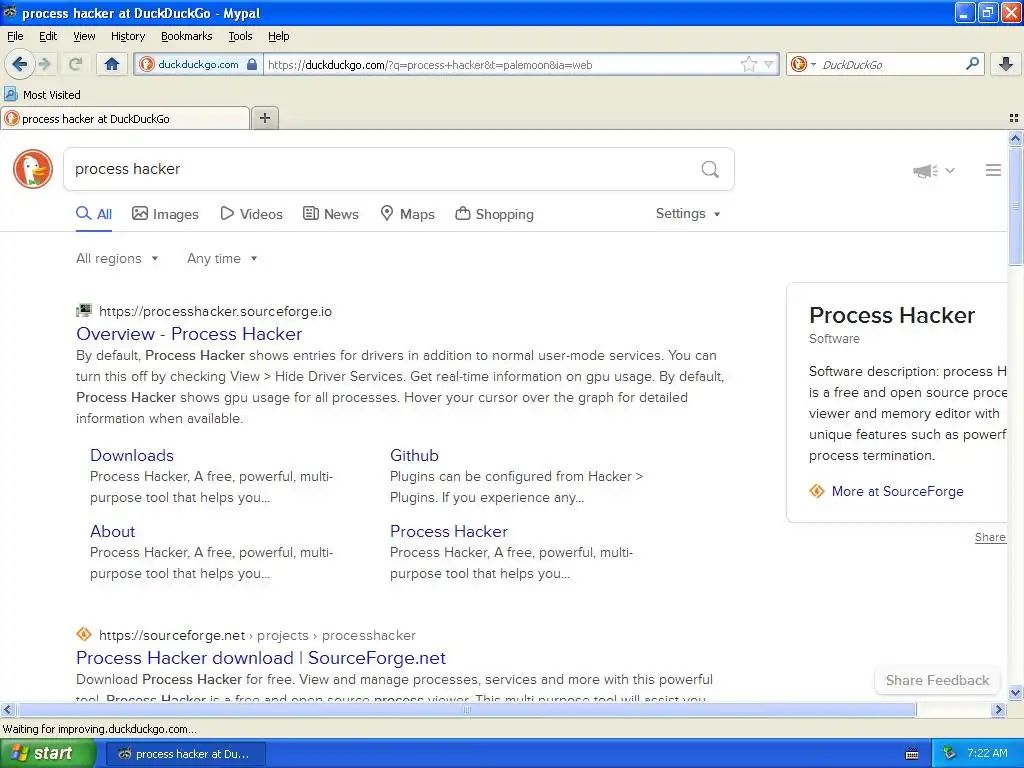Screen dimensions: 1024x768
Task: Reload the page with the refresh icon
Action: (75, 64)
